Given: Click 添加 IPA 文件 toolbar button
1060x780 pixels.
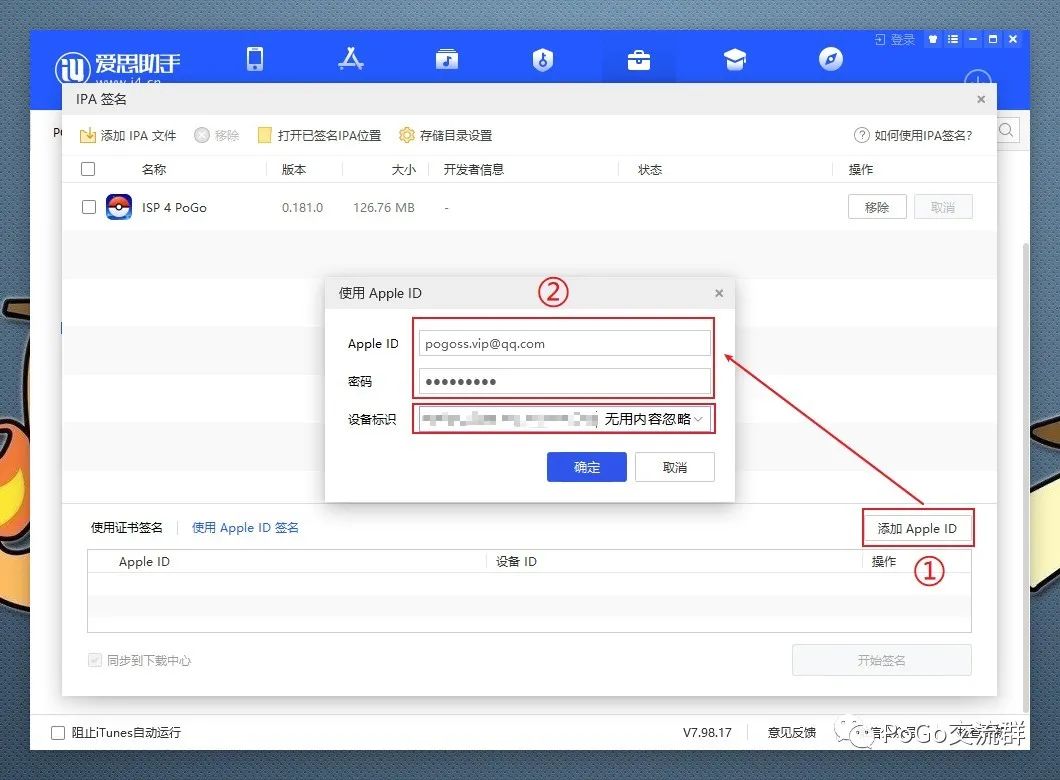Looking at the screenshot, I should coord(128,135).
